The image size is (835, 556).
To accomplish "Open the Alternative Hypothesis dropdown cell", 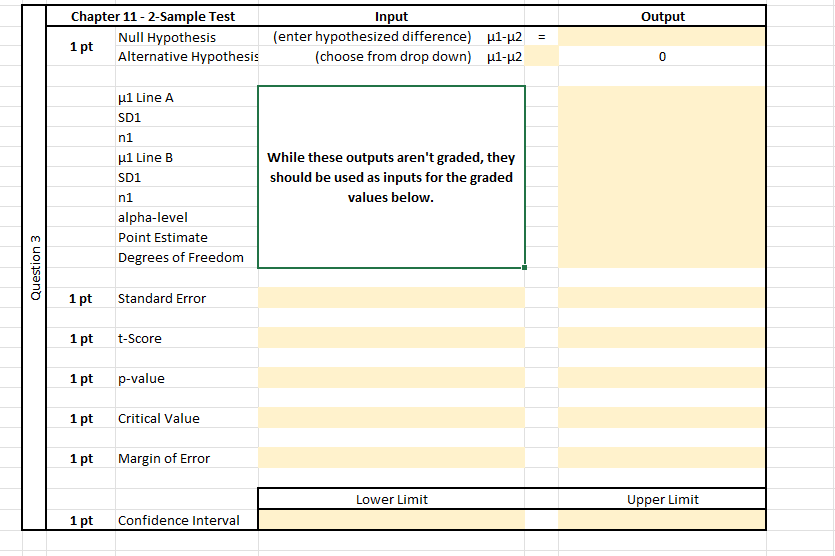I will click(541, 56).
